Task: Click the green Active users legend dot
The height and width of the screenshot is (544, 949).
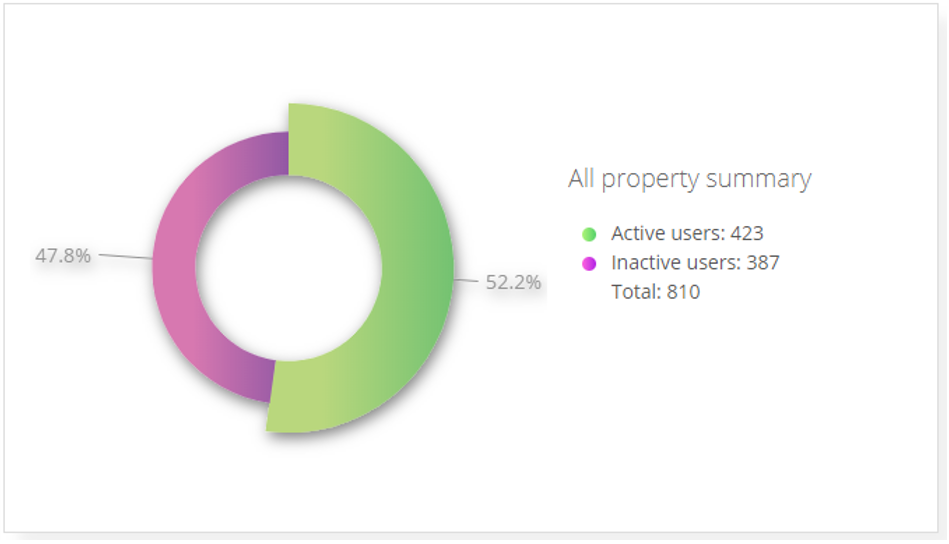Action: tap(589, 234)
